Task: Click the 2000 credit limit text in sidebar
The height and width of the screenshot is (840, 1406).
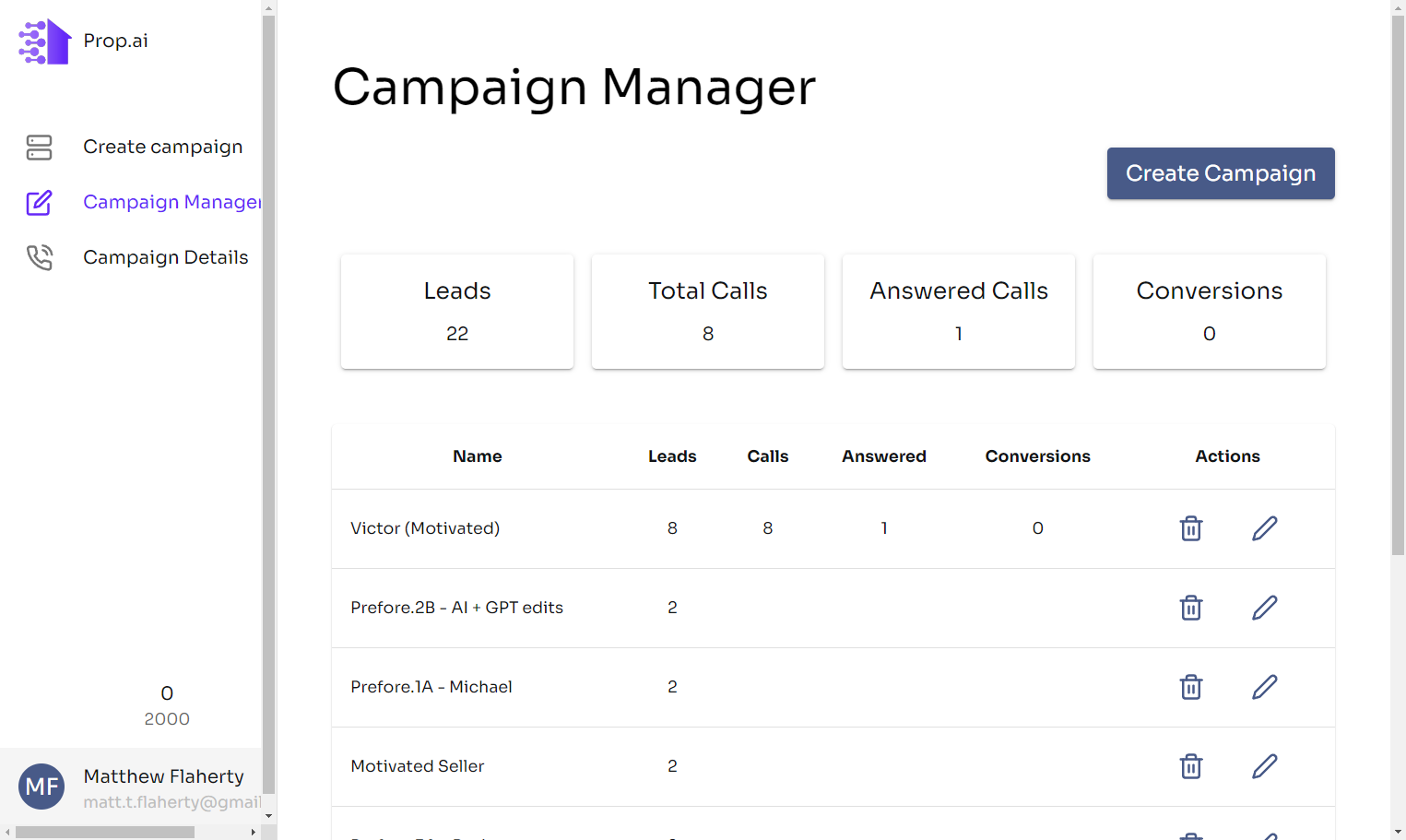Action: coord(167,719)
